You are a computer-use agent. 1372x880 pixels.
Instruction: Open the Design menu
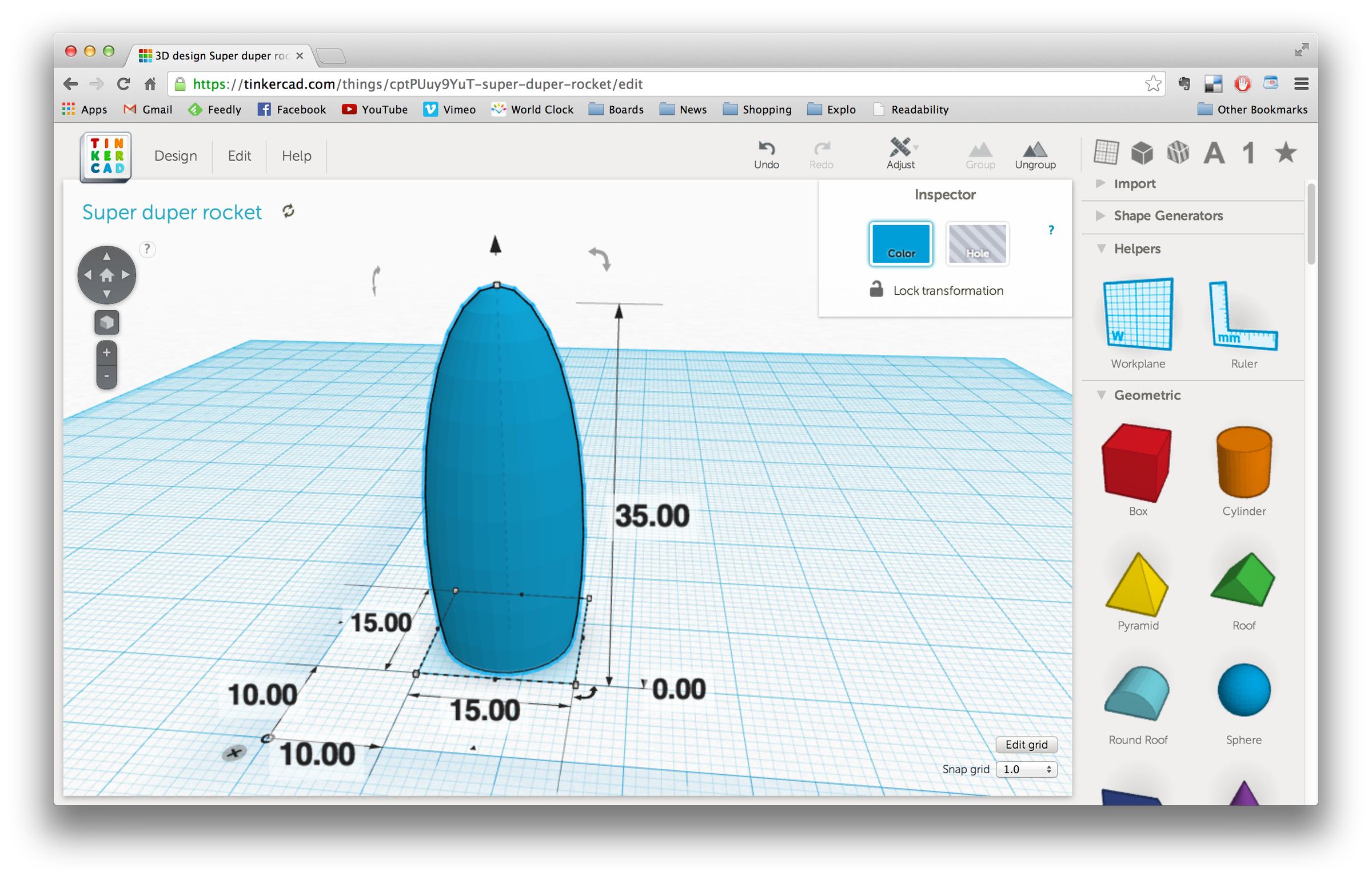pos(176,155)
